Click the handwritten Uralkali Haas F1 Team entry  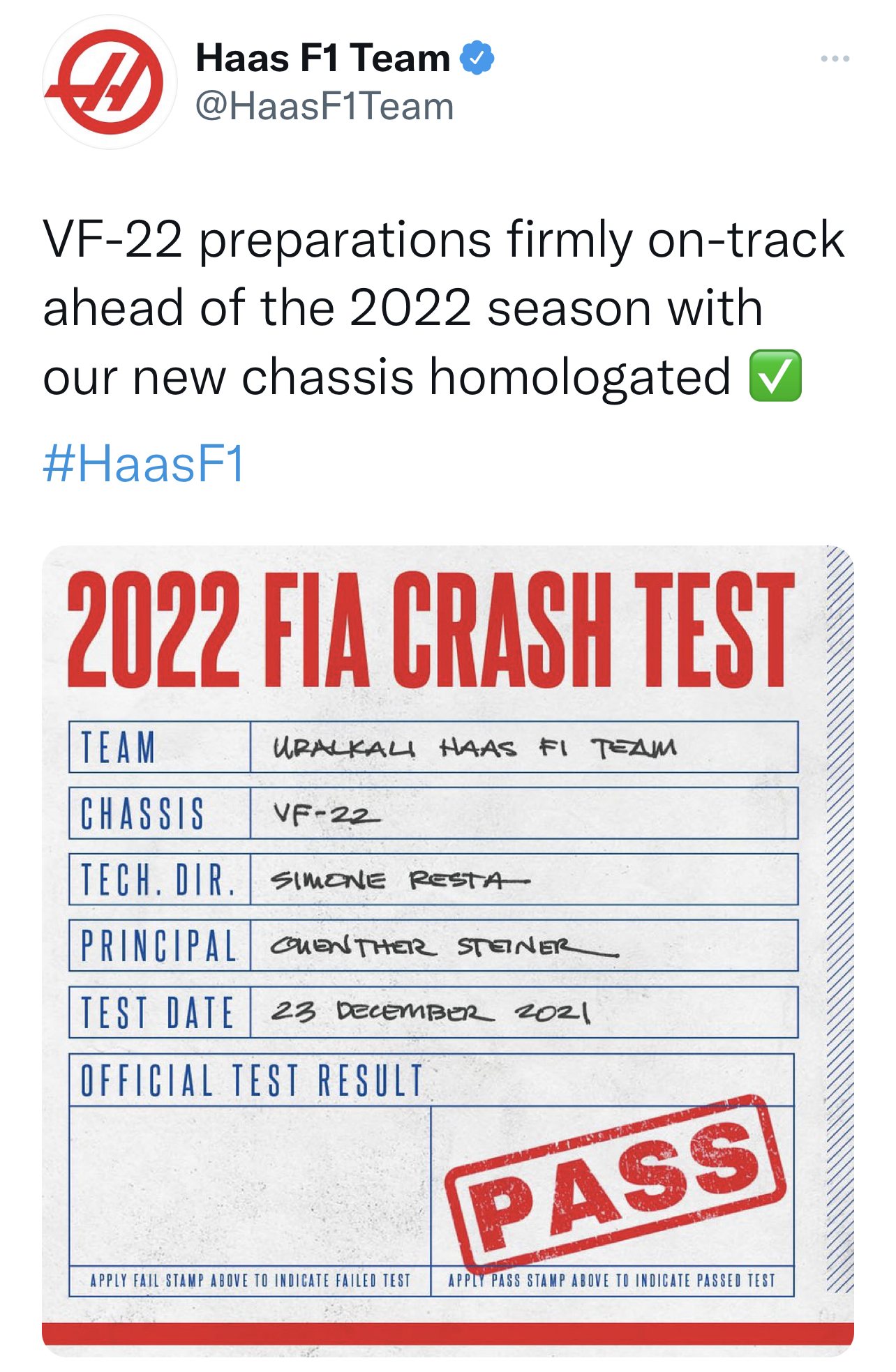(475, 748)
